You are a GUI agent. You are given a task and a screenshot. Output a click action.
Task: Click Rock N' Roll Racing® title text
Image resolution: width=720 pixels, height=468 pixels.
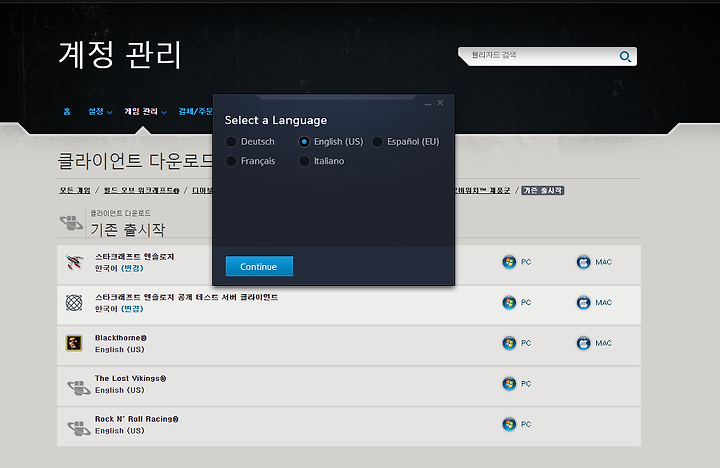137,419
